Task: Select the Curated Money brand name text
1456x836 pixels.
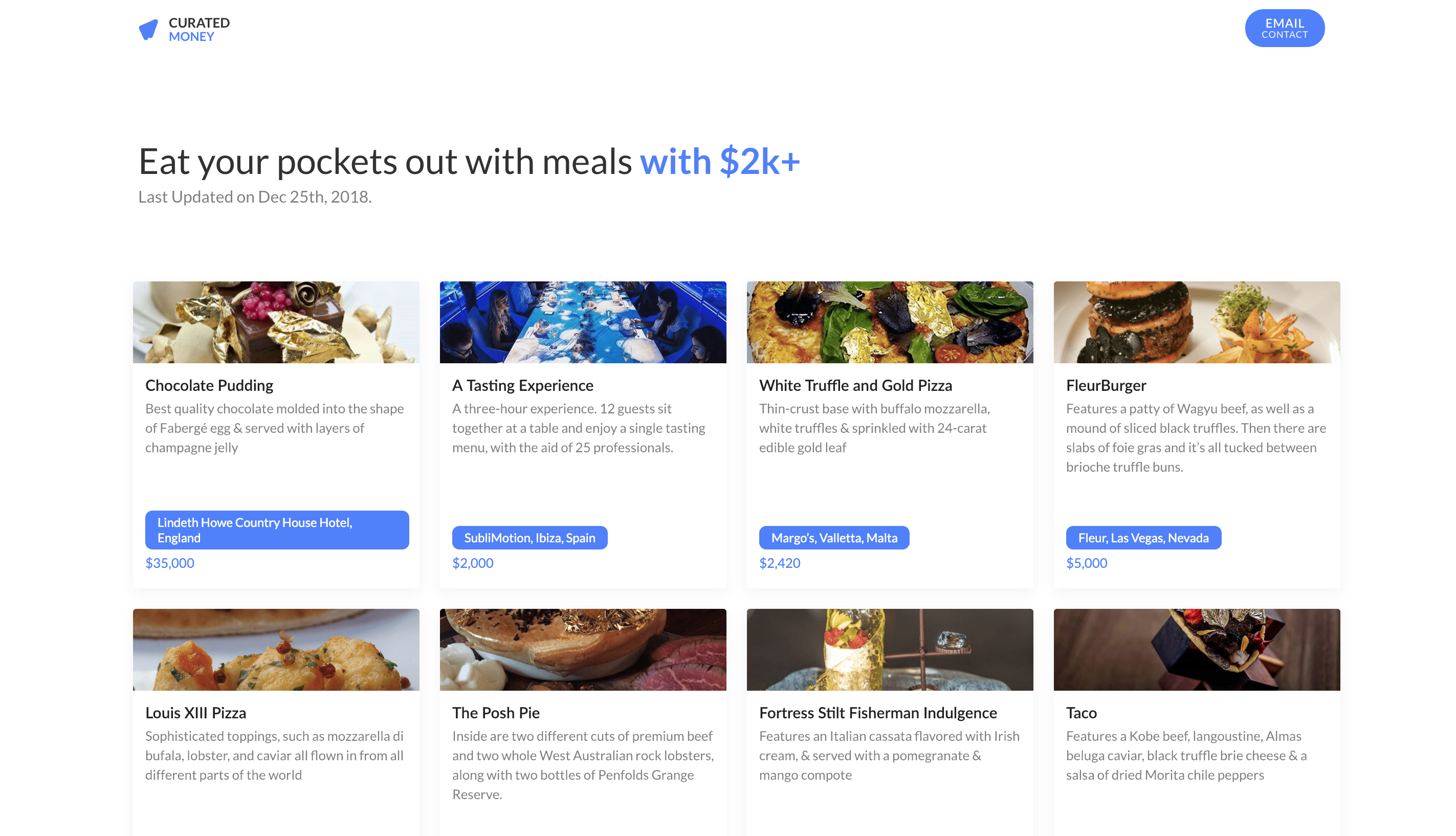Action: click(x=198, y=29)
